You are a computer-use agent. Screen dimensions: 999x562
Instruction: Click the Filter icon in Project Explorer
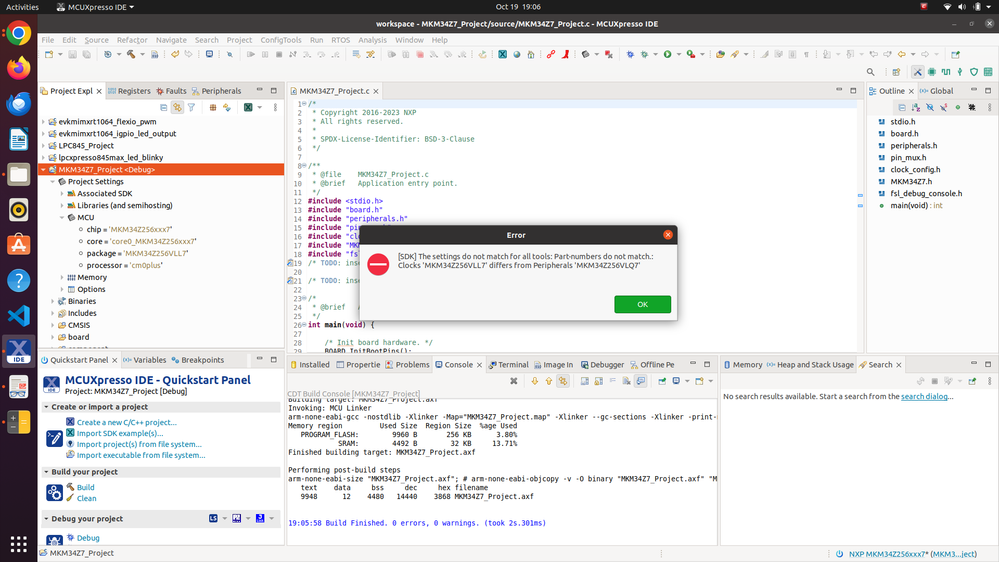pos(191,107)
